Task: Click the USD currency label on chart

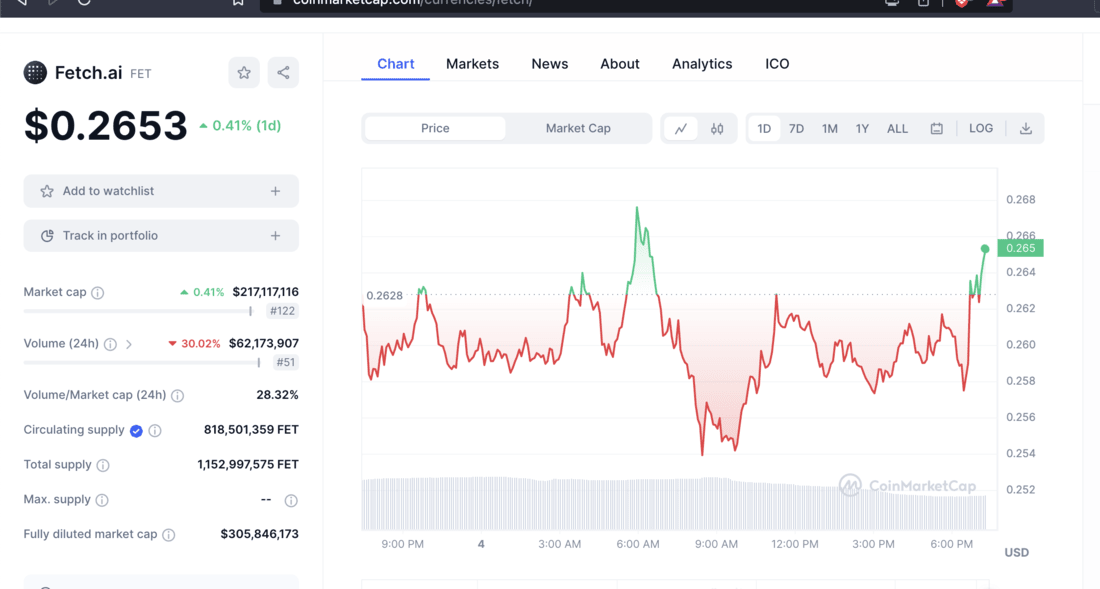Action: (x=1017, y=553)
